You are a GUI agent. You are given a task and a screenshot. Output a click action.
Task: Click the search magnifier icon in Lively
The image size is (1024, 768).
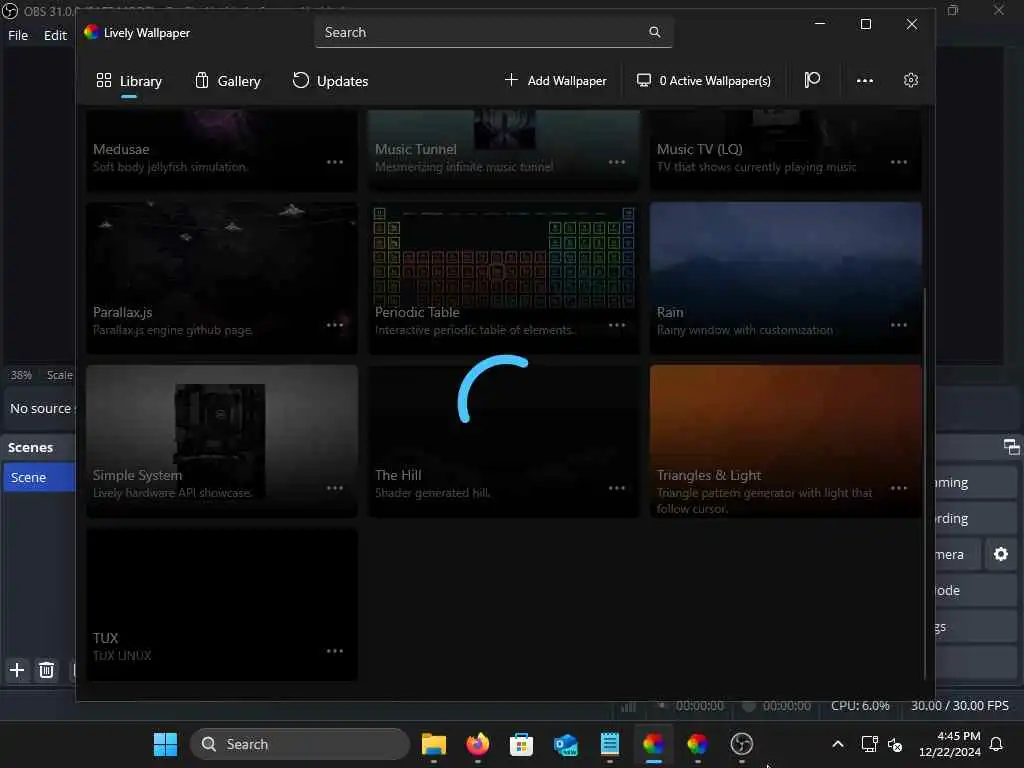click(x=654, y=32)
